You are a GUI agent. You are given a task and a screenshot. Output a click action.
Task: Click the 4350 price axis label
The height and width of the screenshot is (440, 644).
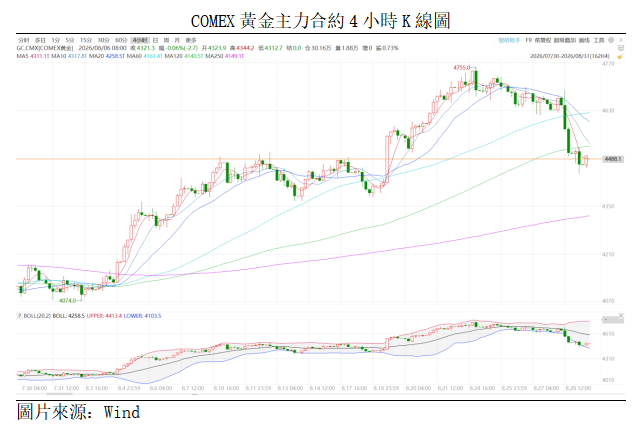coord(608,206)
